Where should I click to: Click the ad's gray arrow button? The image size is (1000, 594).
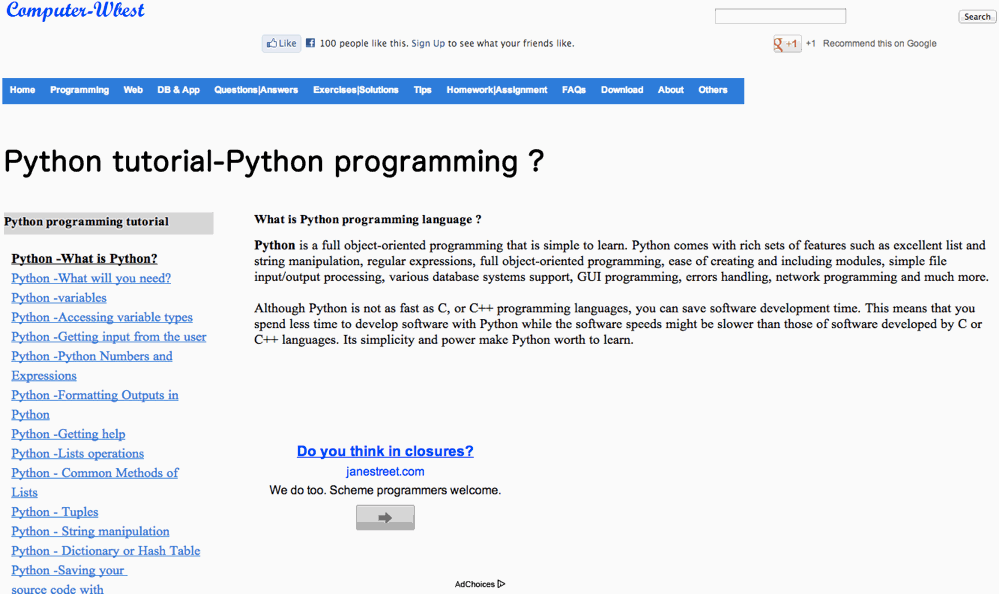385,517
